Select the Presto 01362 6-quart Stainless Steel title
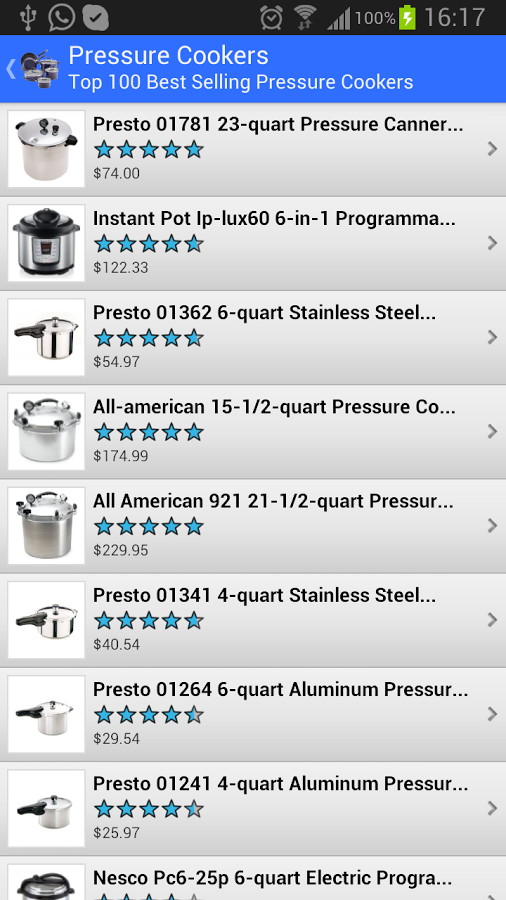 [x=264, y=313]
